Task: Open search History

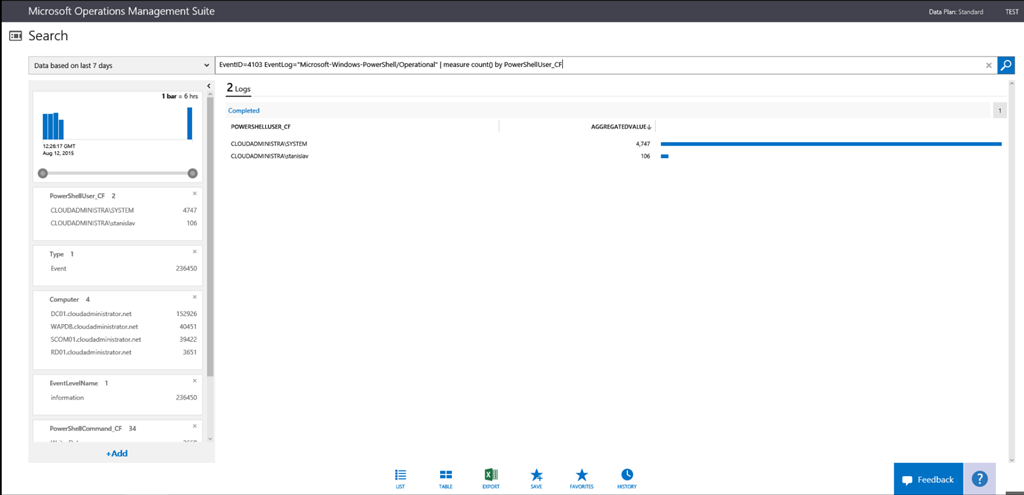Action: coord(627,478)
